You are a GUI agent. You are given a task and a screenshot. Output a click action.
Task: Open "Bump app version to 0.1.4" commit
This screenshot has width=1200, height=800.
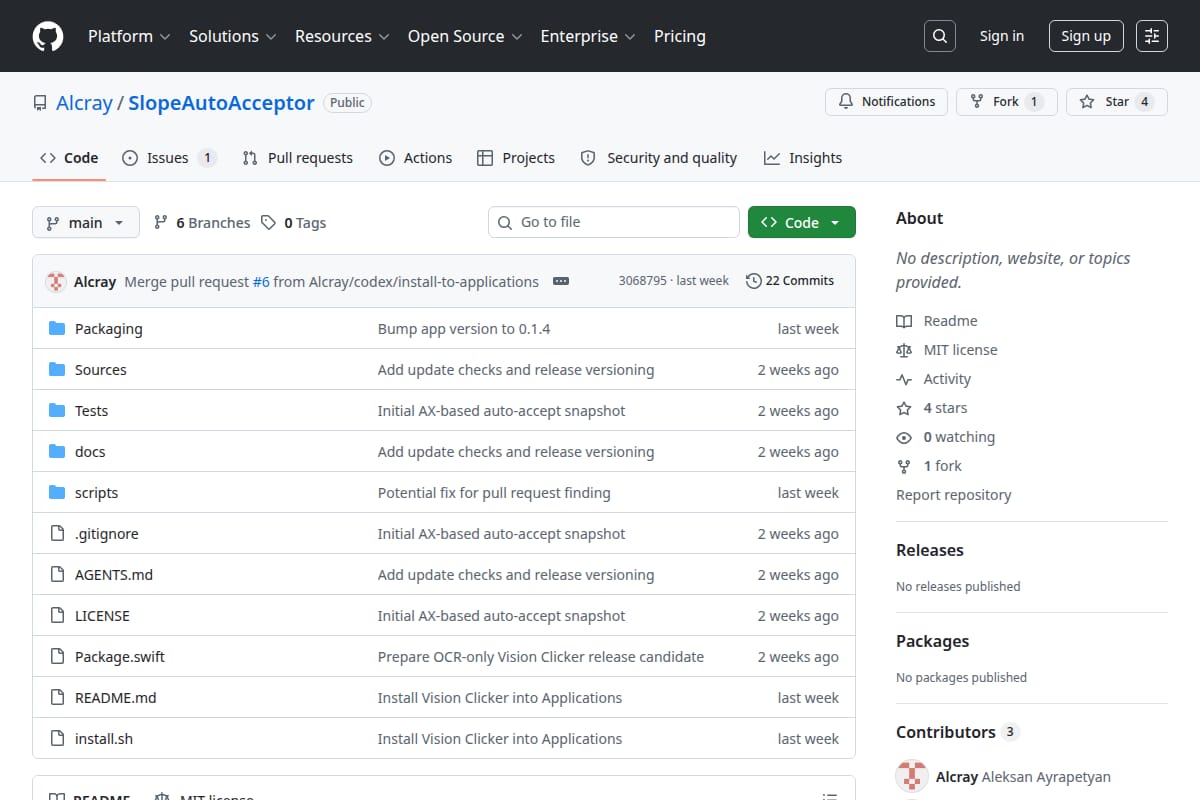464,329
